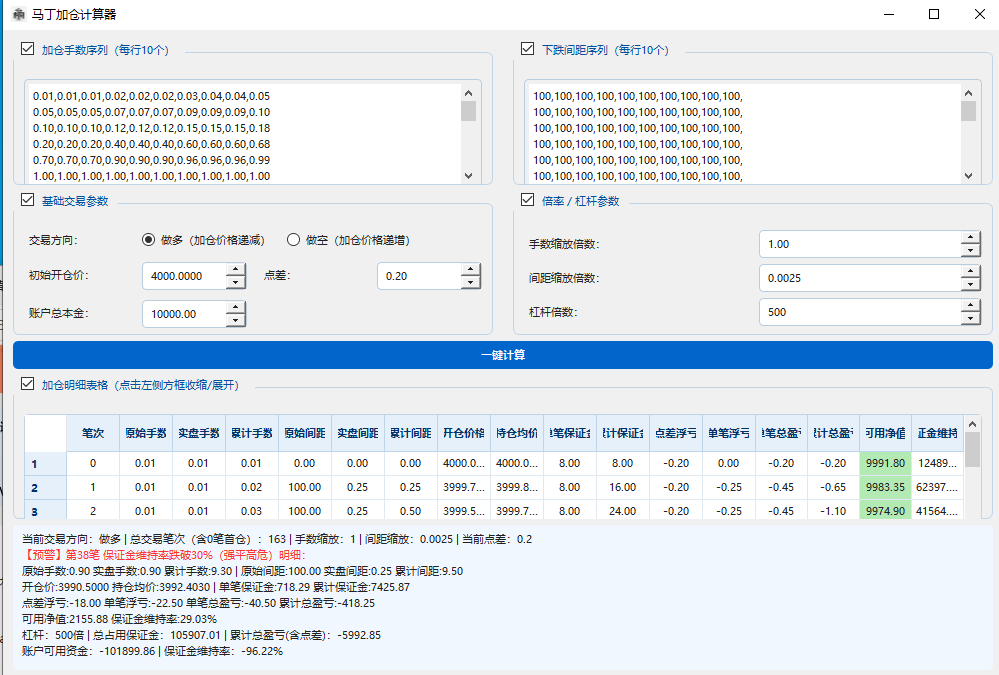Viewport: 999px width, 675px height.
Task: Click the 实盘间距 column header
Action: click(x=357, y=433)
